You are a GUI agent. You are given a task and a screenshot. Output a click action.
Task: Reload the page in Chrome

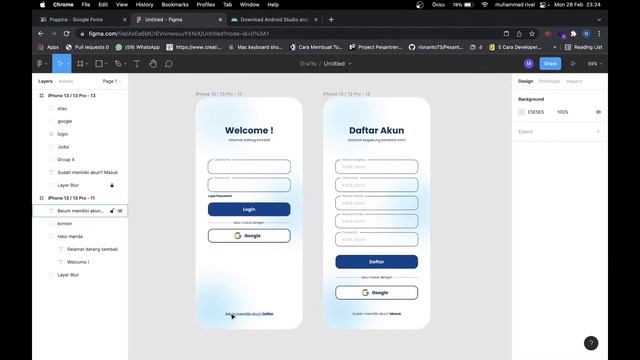(x=67, y=33)
